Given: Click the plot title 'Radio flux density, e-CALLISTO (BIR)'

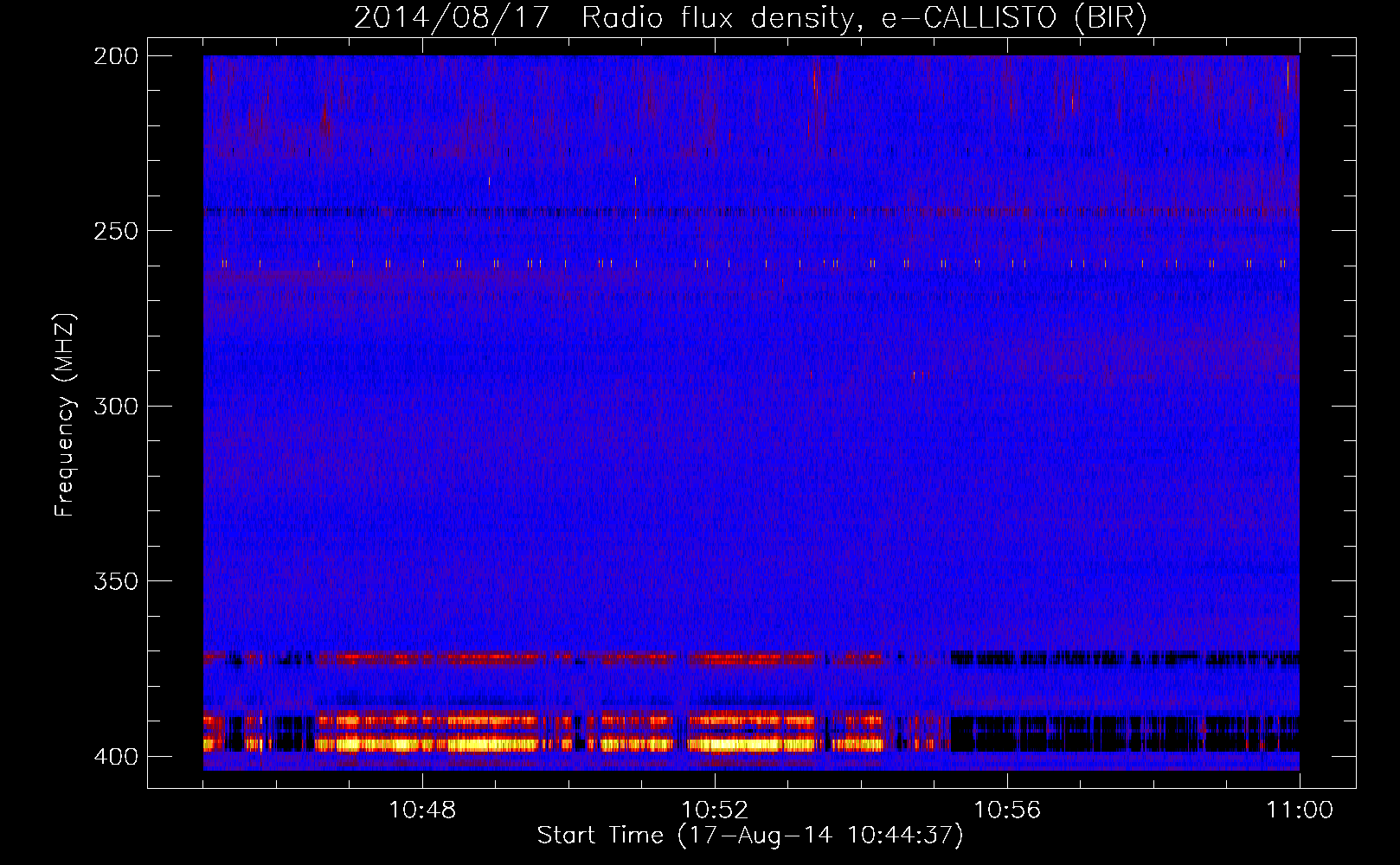Looking at the screenshot, I should (x=864, y=17).
